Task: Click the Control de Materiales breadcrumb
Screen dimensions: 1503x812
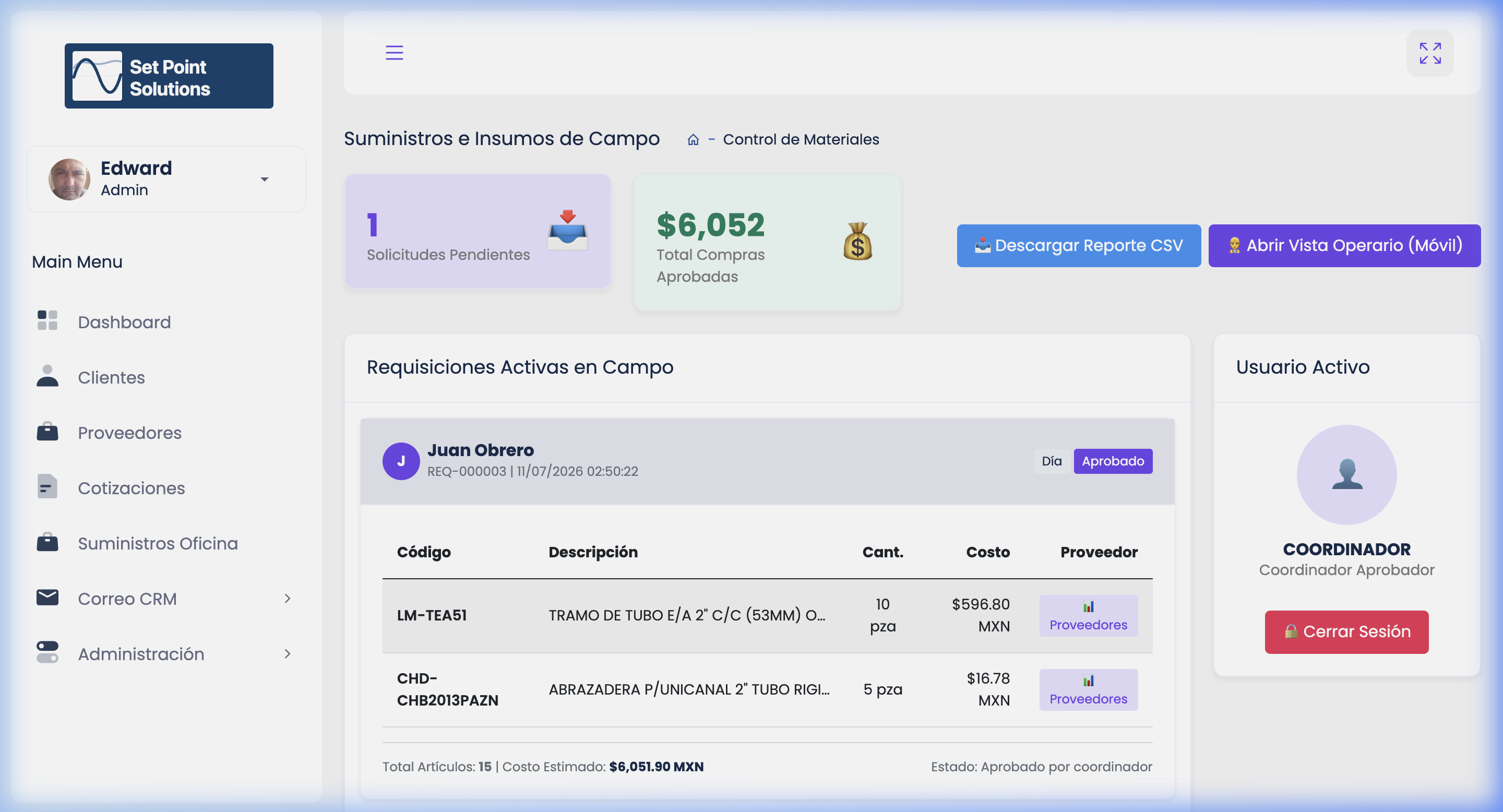Action: tap(801, 139)
